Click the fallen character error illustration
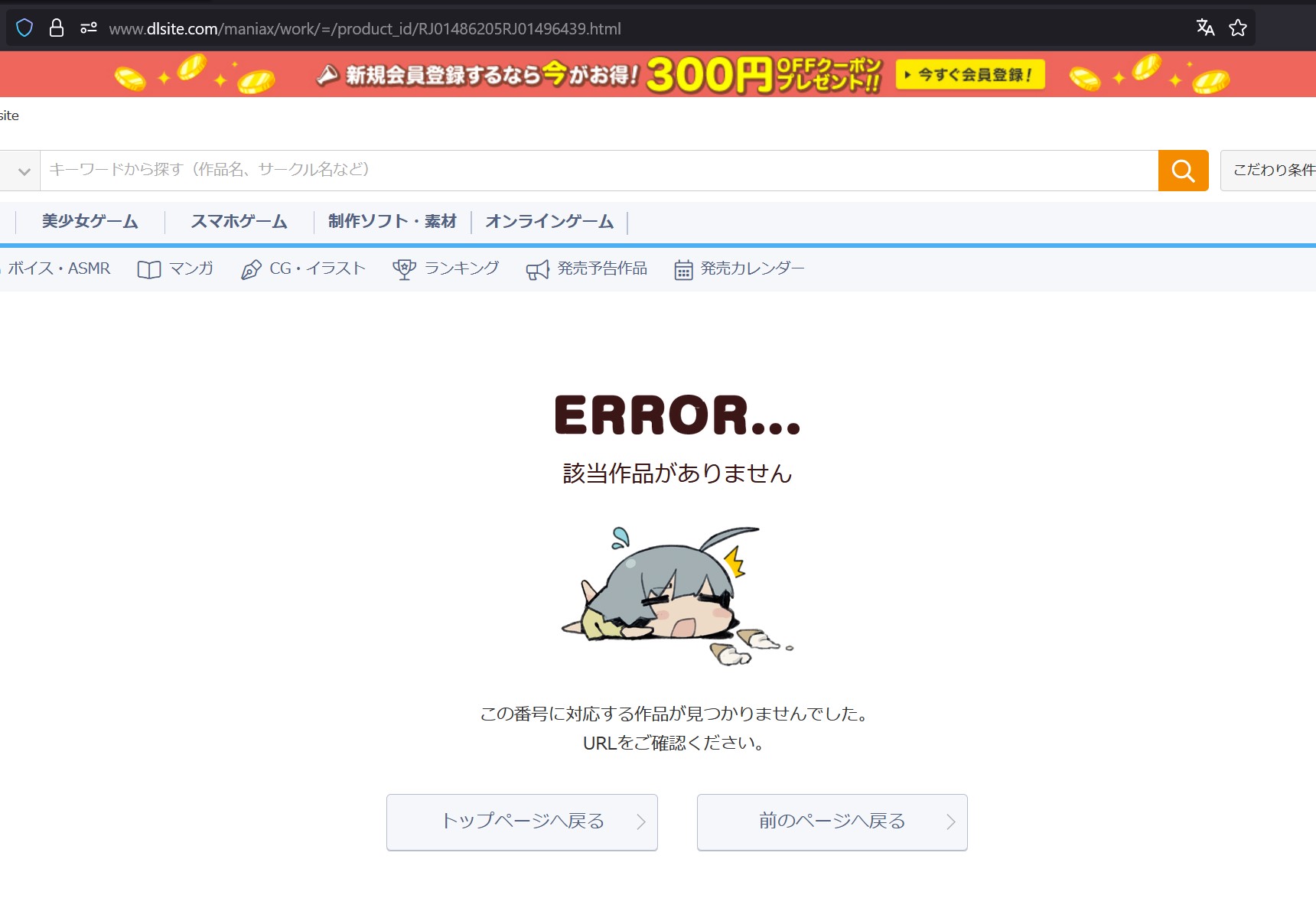The height and width of the screenshot is (911, 1316). pyautogui.click(x=677, y=596)
